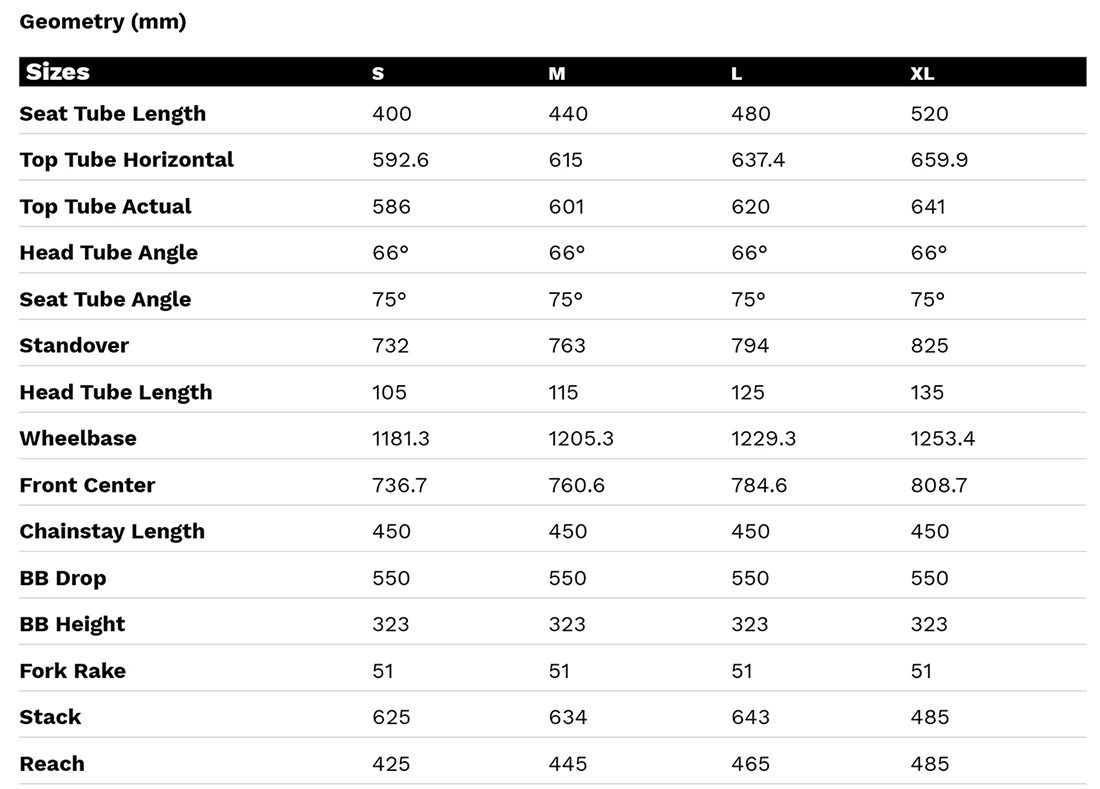Click the "Geometry (mm)" heading

click(x=102, y=22)
